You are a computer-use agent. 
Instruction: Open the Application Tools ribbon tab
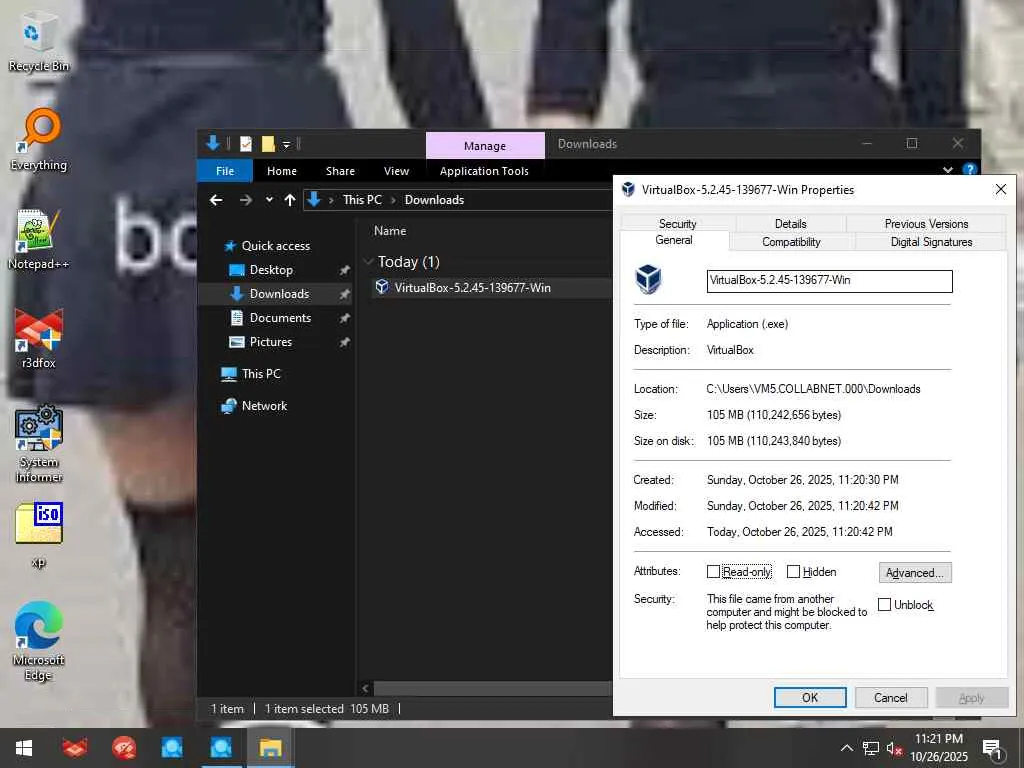click(484, 170)
